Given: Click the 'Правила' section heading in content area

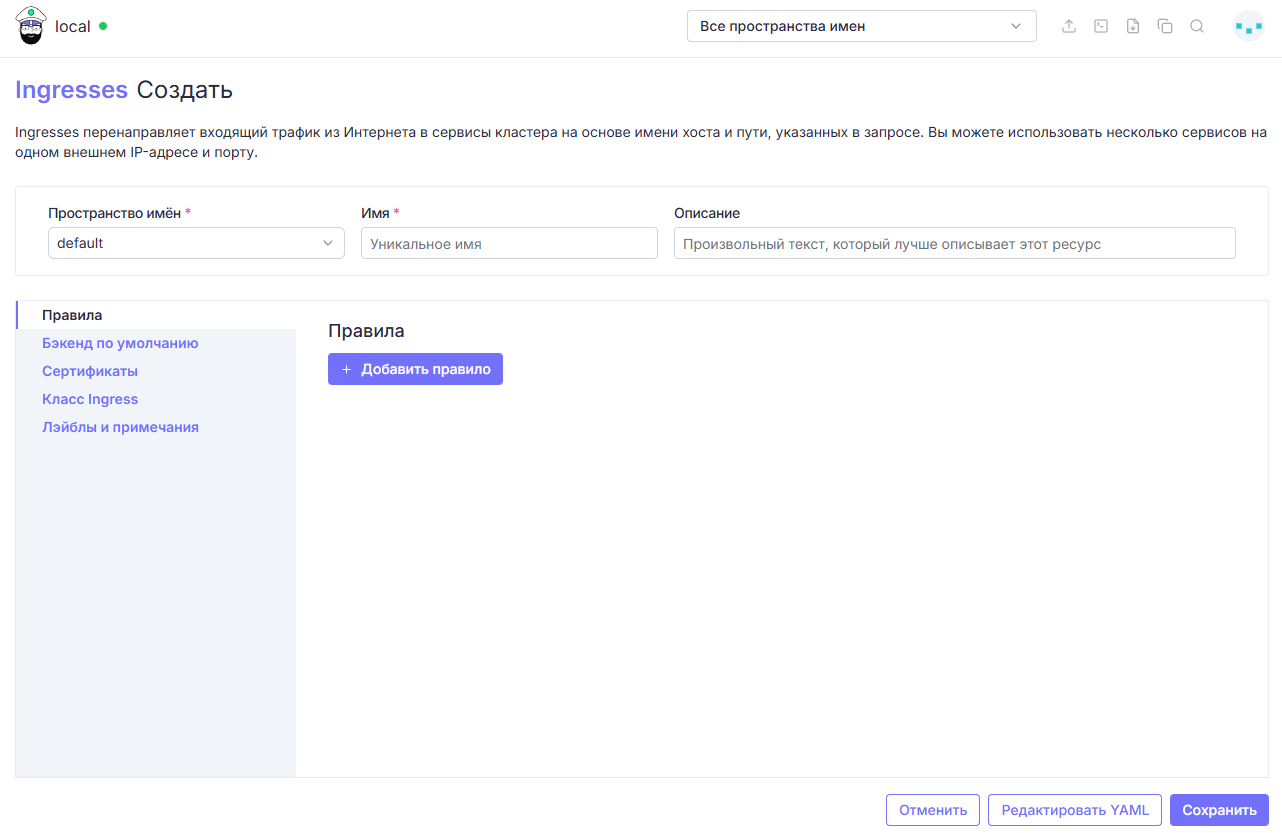Looking at the screenshot, I should coord(366,331).
